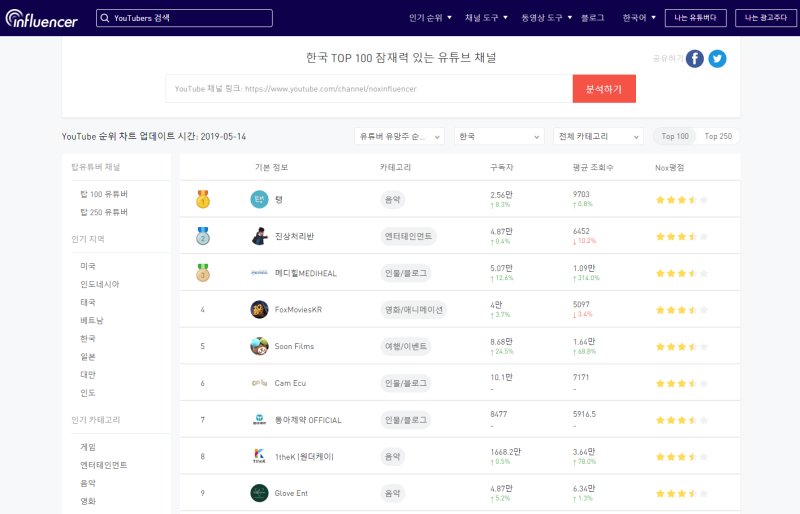The width and height of the screenshot is (800, 514).
Task: Select 한국 in the sidebar regions
Action: (88, 338)
